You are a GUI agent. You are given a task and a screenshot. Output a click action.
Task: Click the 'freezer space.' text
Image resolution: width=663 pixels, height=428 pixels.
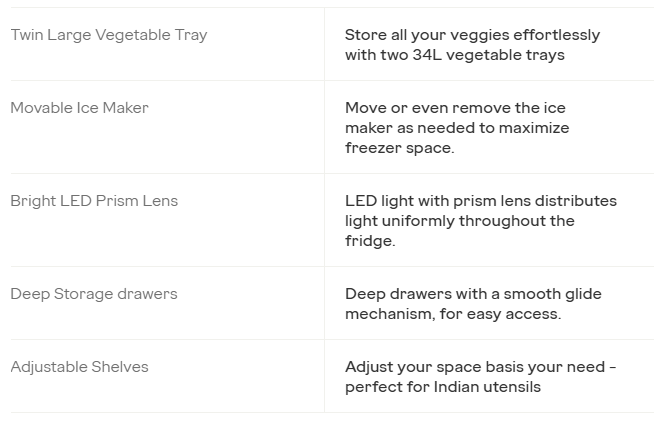tap(400, 148)
